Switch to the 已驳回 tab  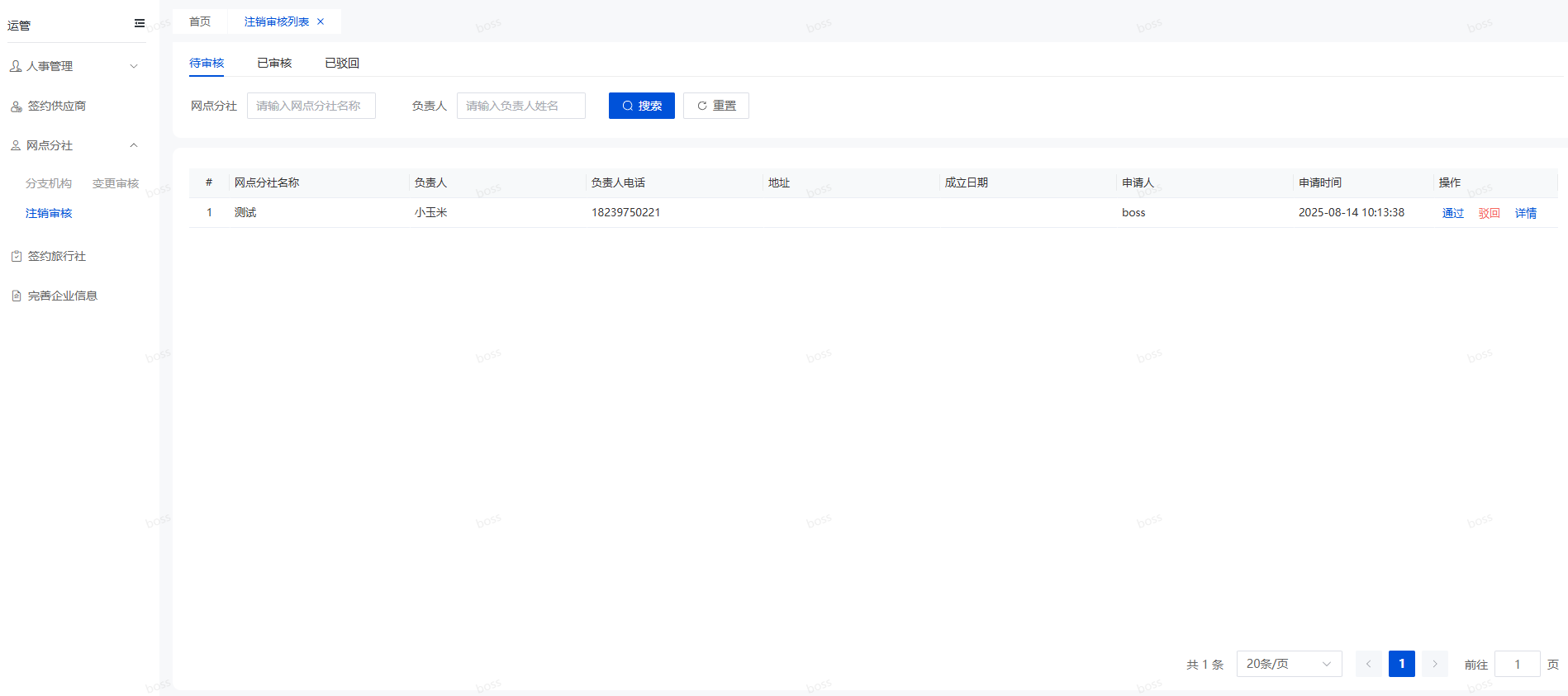[x=342, y=63]
